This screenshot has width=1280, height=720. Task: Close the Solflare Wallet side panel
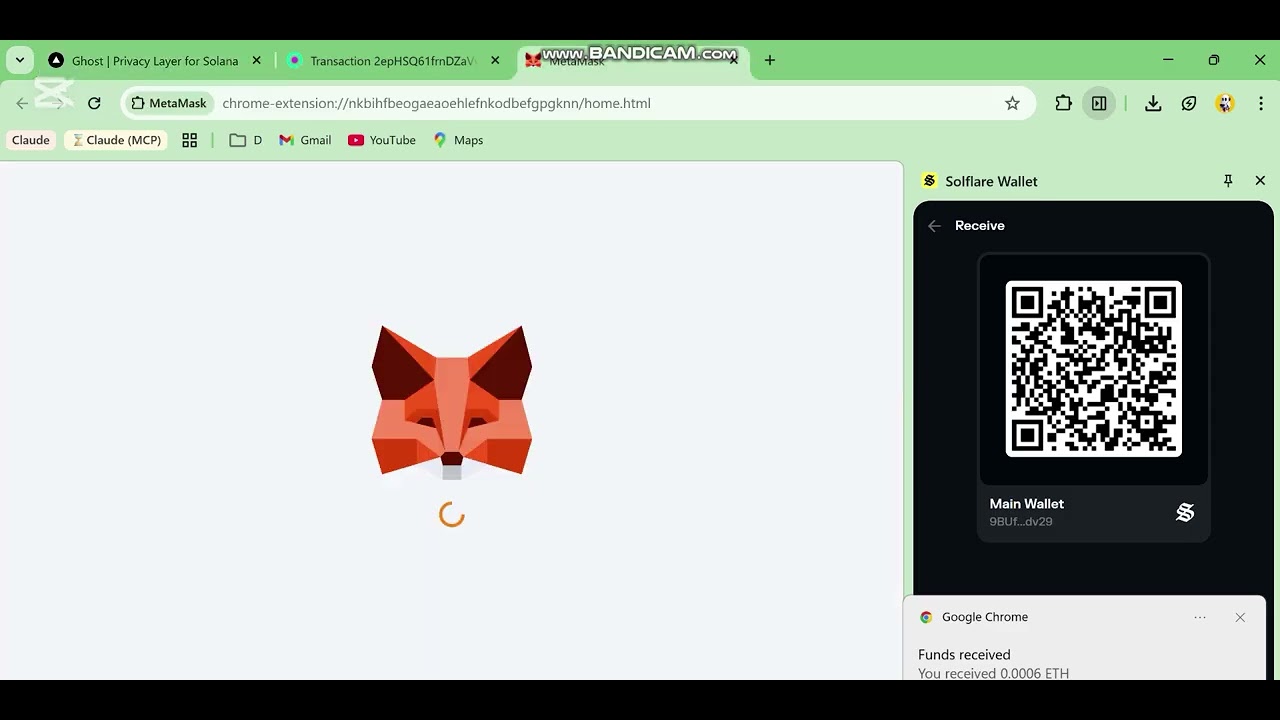point(1260,181)
